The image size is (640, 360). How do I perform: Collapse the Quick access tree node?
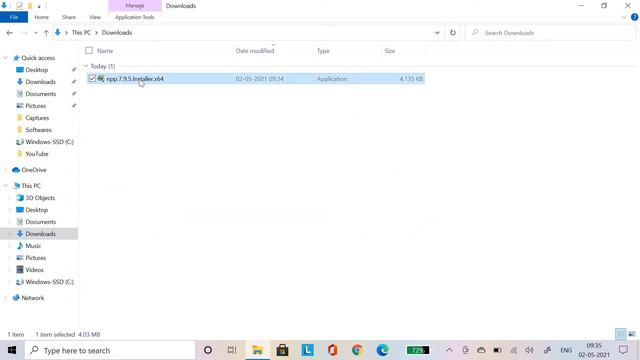pos(6,58)
